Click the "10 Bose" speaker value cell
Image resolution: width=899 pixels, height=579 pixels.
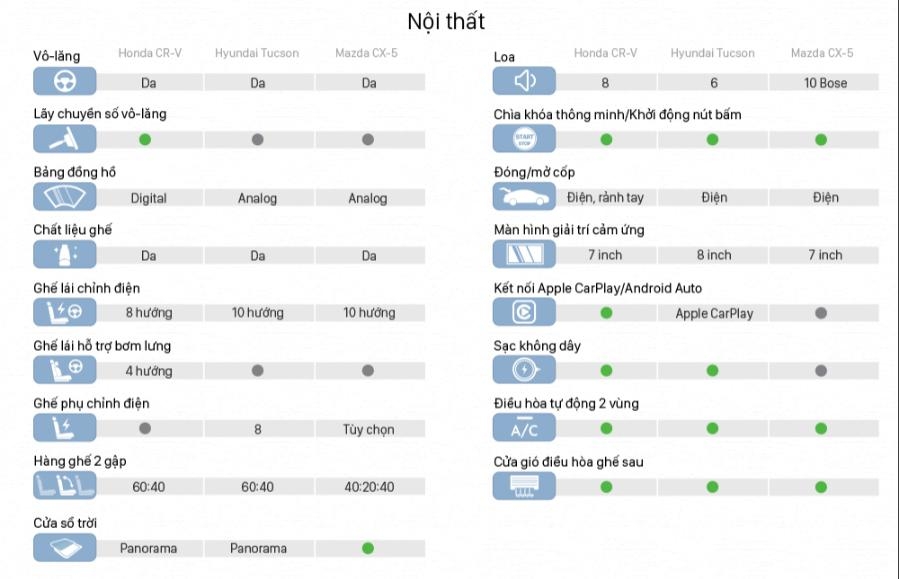point(825,83)
